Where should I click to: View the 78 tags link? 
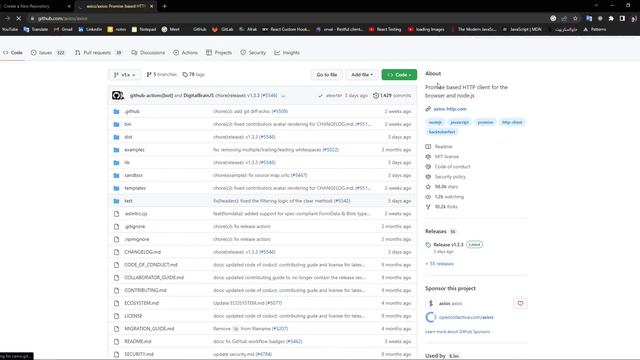click(193, 75)
